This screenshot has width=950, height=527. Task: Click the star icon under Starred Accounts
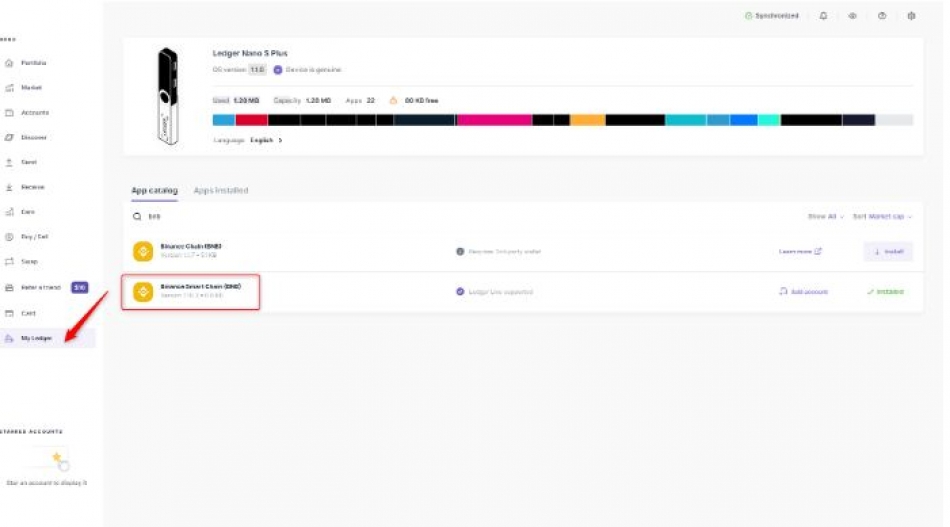(x=57, y=457)
